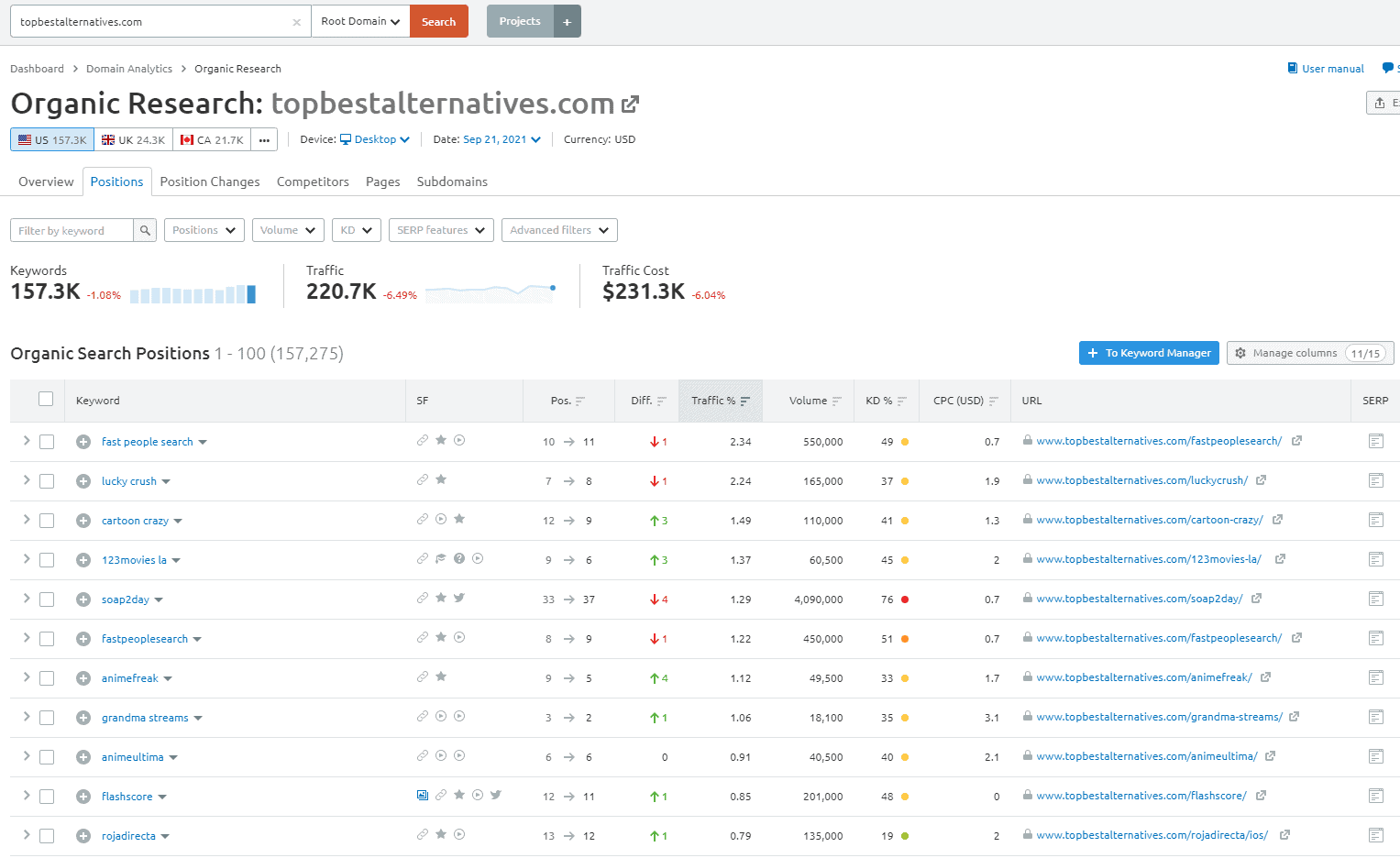Add 'cartoon crazy' with its plus icon
The image size is (1400, 858).
(83, 521)
